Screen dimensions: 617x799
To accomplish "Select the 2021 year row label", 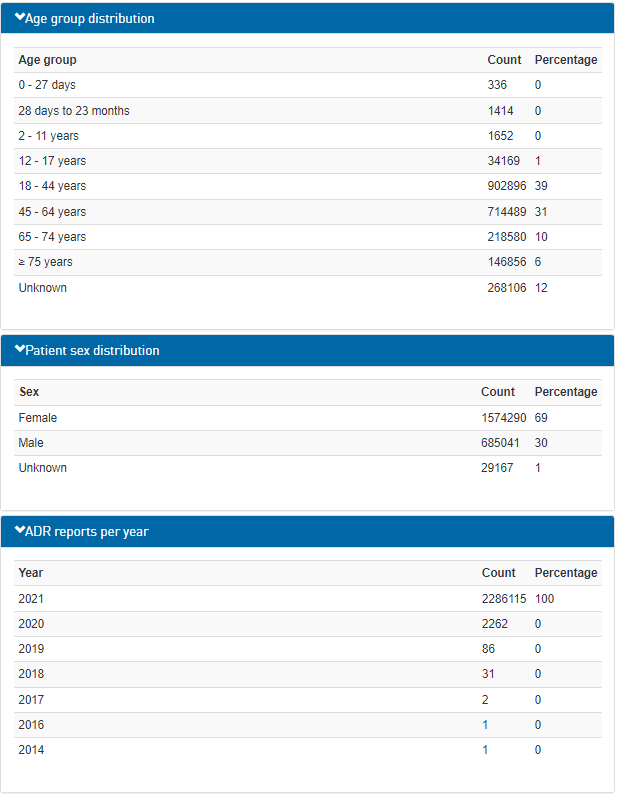I will (x=31, y=598).
